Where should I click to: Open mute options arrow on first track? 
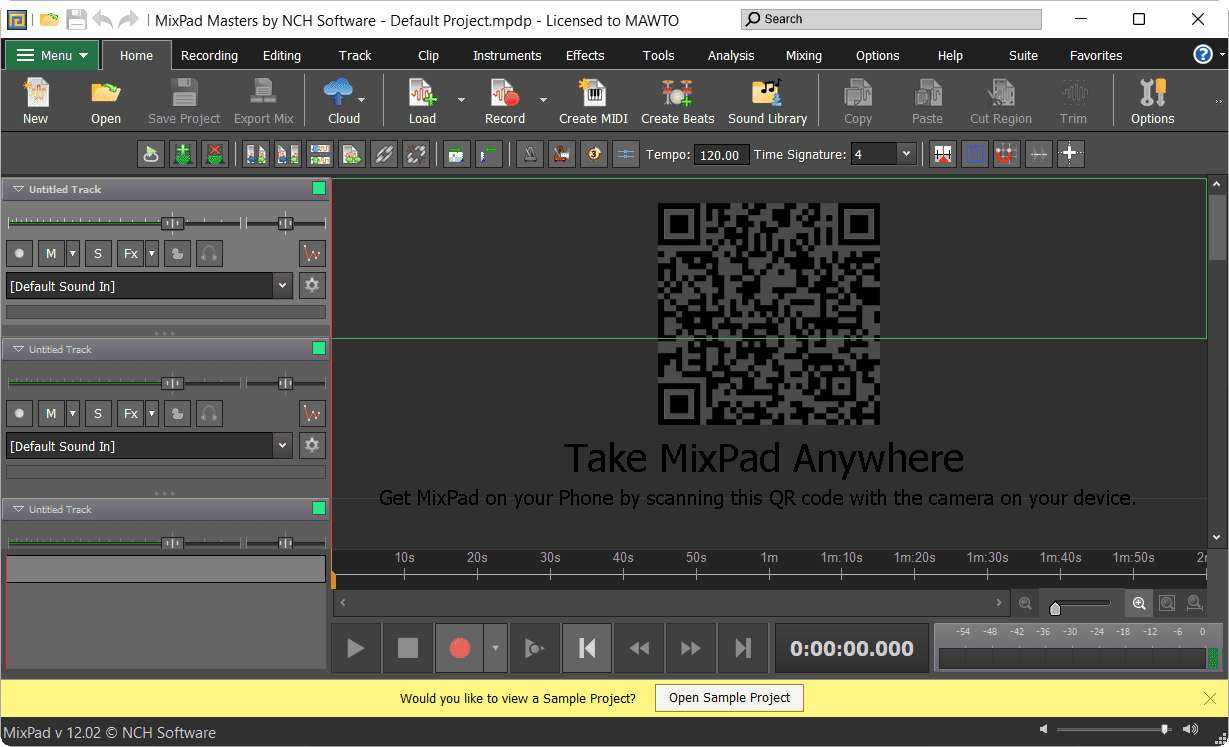pyautogui.click(x=72, y=253)
